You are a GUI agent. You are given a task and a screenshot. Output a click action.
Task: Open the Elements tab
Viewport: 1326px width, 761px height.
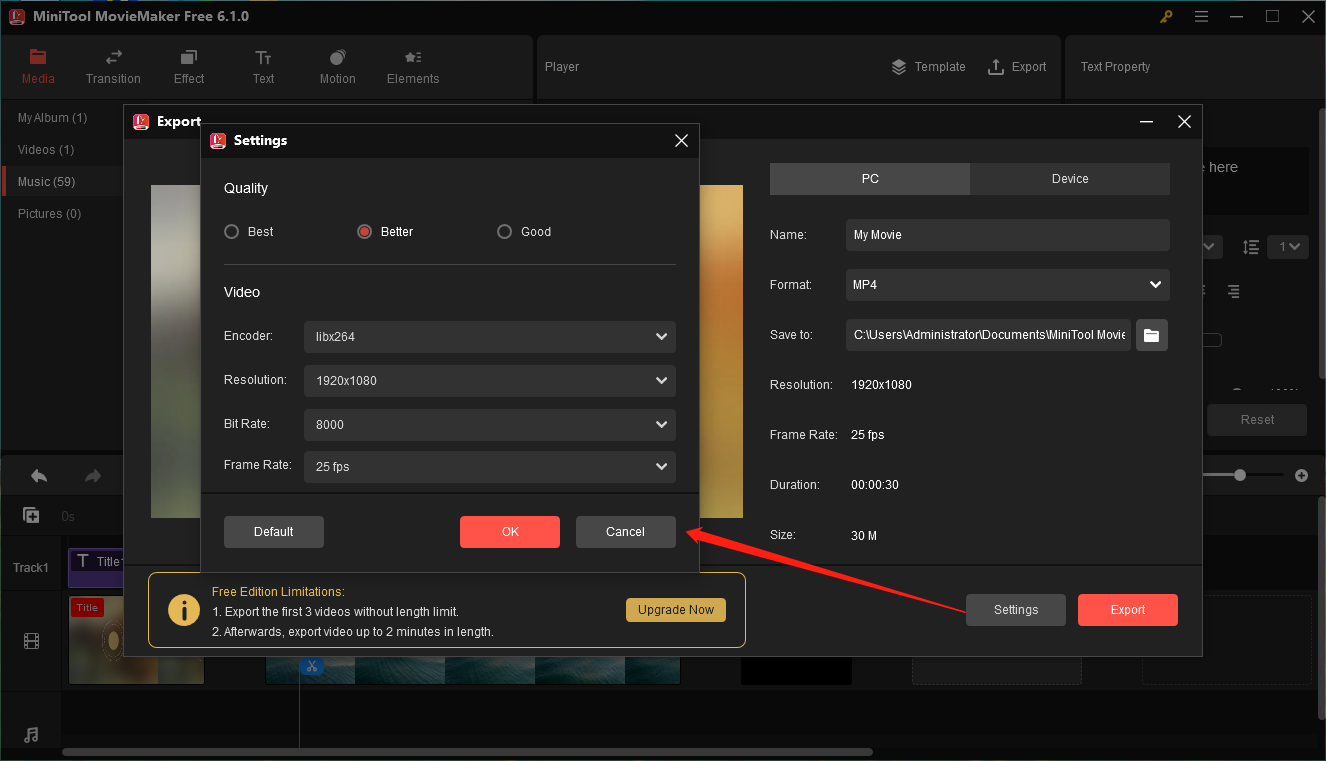tap(413, 67)
